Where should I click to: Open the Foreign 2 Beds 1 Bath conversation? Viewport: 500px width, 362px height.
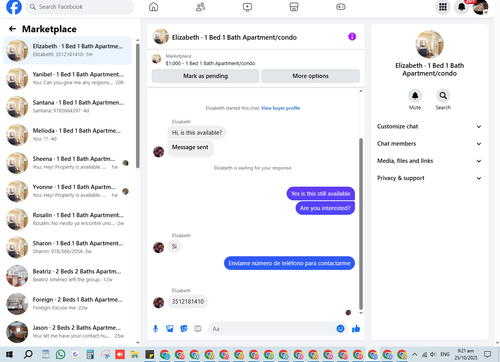point(67,304)
